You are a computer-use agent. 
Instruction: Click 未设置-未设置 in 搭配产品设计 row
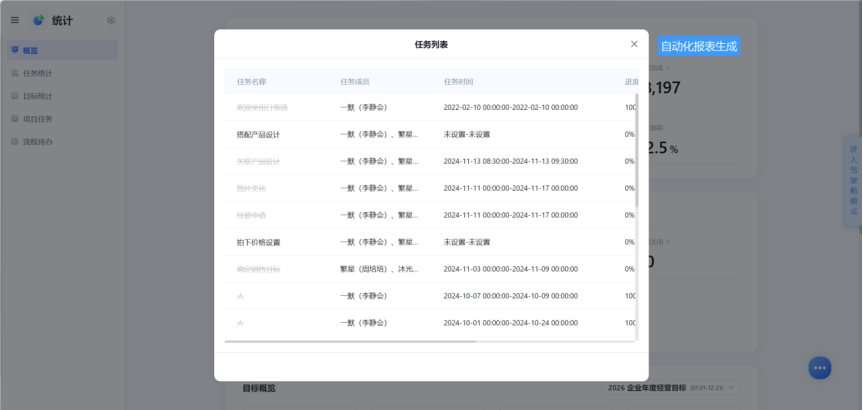click(x=467, y=134)
